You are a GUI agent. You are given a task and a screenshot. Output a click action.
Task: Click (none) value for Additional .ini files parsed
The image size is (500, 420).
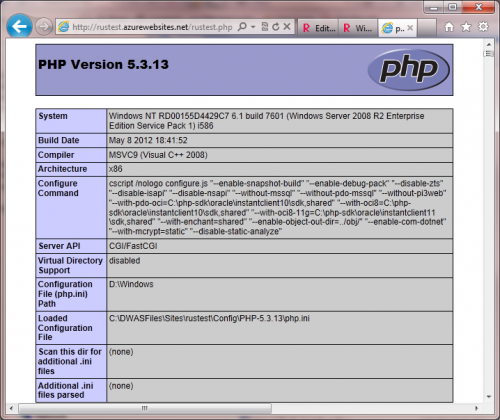(121, 386)
